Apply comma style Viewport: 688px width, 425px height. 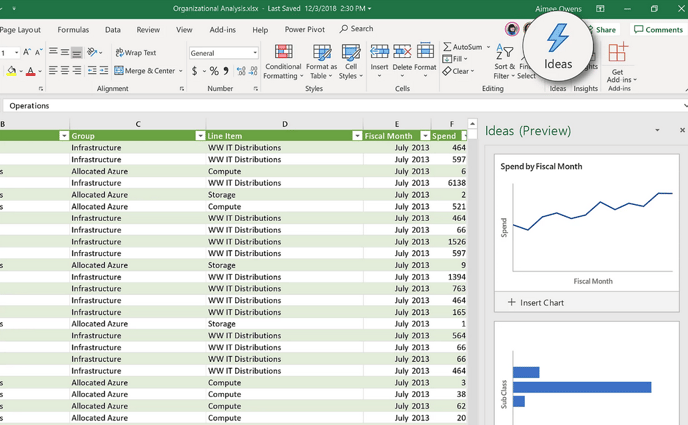226,71
